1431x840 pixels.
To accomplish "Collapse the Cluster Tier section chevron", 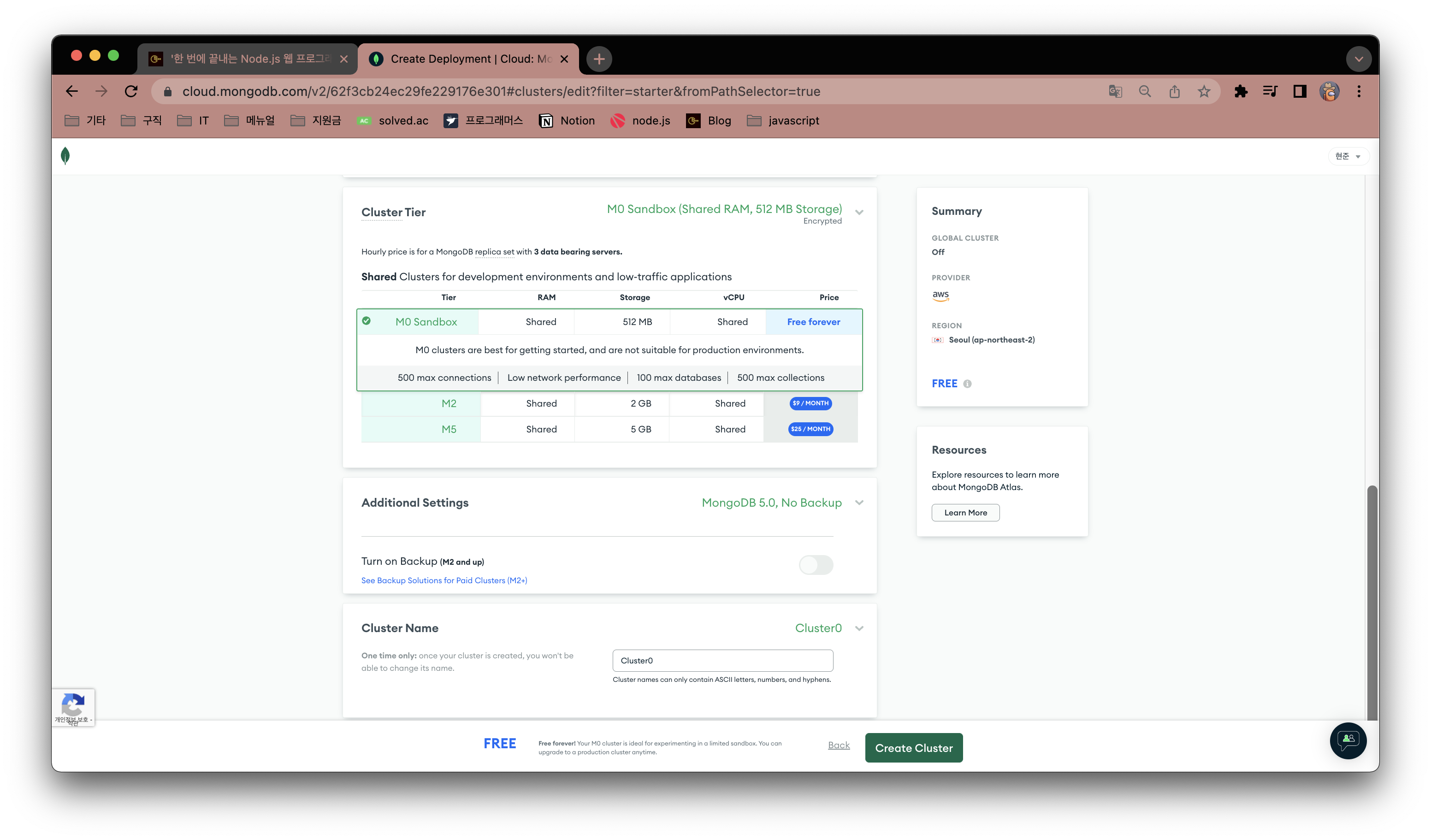I will pyautogui.click(x=859, y=213).
